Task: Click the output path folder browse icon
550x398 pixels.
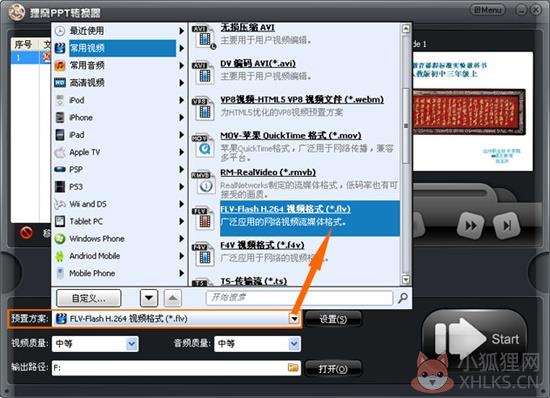Action: pos(293,367)
